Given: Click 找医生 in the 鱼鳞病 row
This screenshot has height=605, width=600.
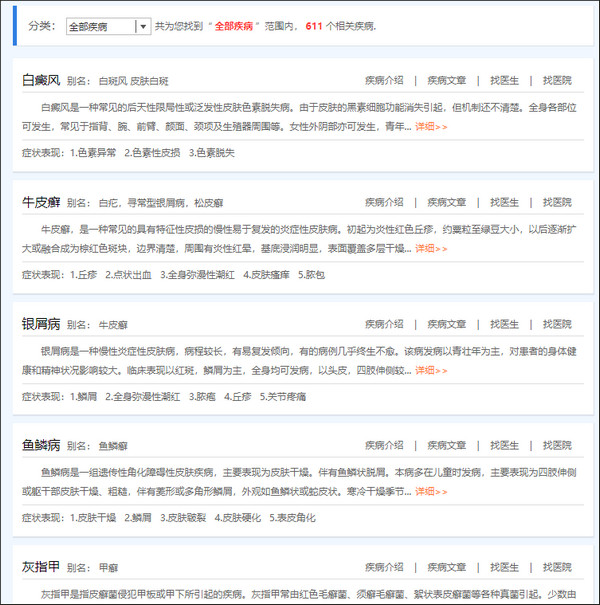Looking at the screenshot, I should tap(504, 445).
